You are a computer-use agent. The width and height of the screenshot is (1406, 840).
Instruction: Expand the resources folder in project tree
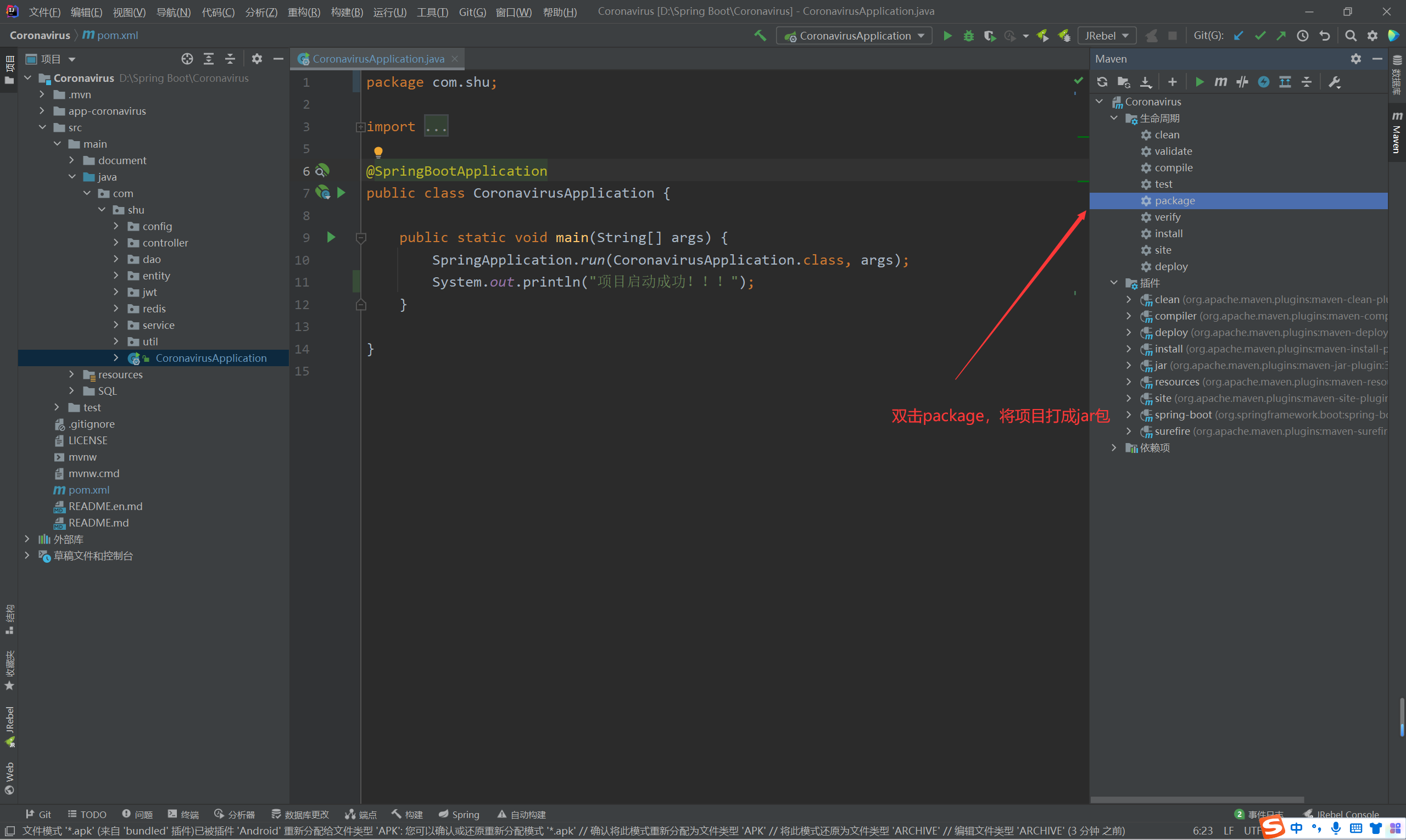click(x=71, y=375)
